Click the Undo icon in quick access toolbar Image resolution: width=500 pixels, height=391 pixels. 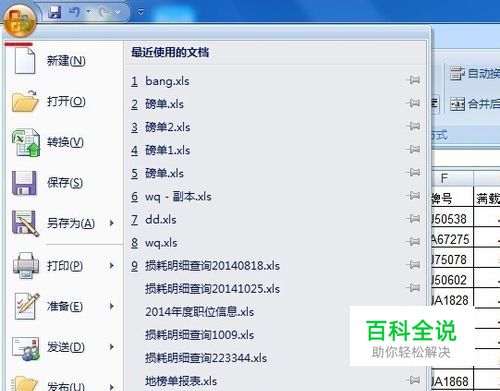(74, 12)
